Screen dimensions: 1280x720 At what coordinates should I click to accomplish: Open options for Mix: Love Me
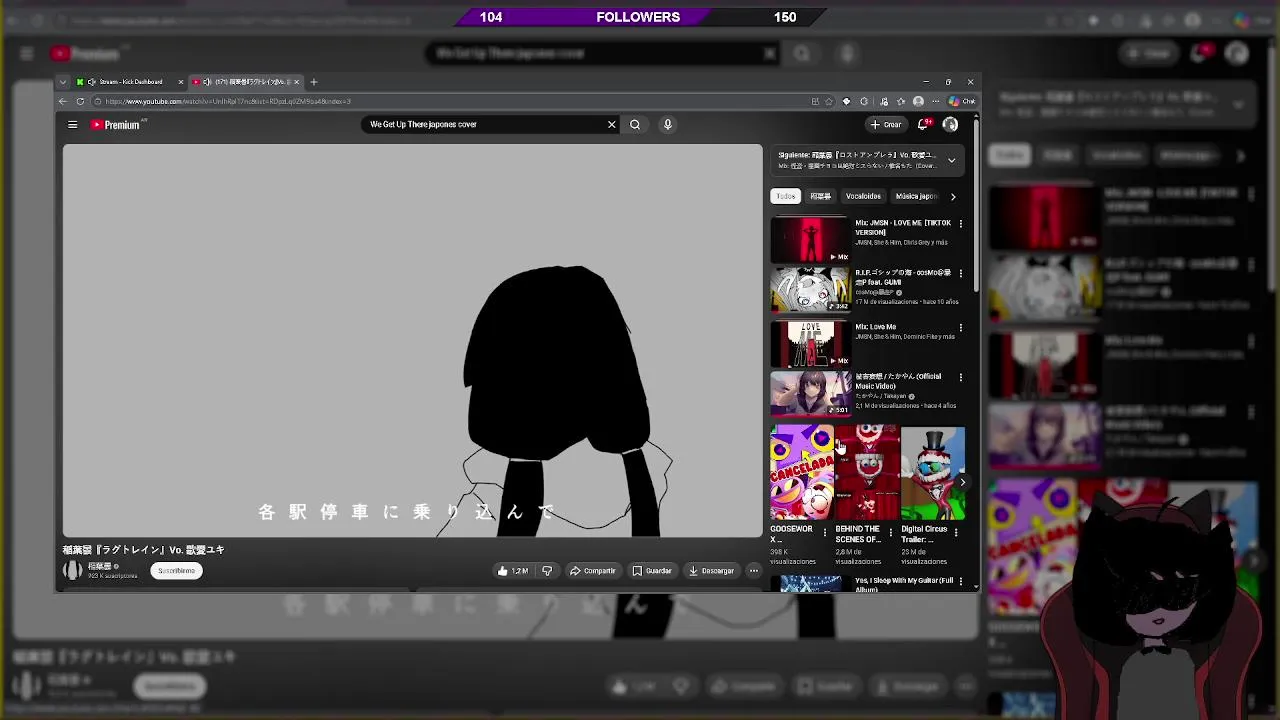(x=961, y=327)
